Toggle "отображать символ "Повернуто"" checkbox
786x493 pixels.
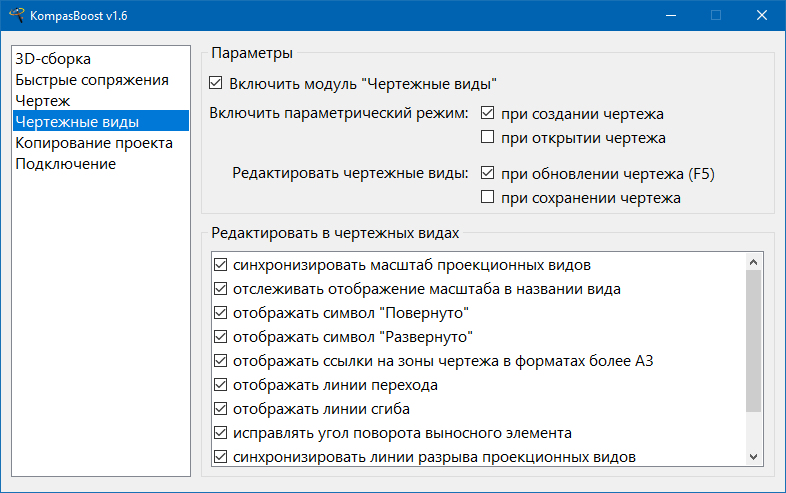tap(220, 313)
